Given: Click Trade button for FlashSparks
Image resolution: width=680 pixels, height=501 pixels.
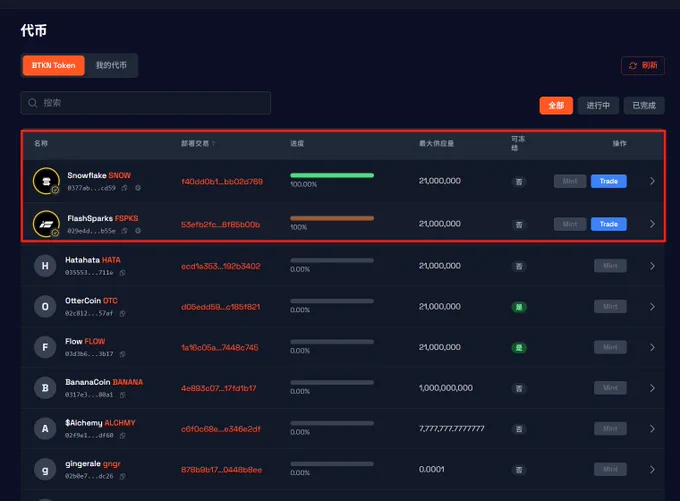Looking at the screenshot, I should coord(608,224).
